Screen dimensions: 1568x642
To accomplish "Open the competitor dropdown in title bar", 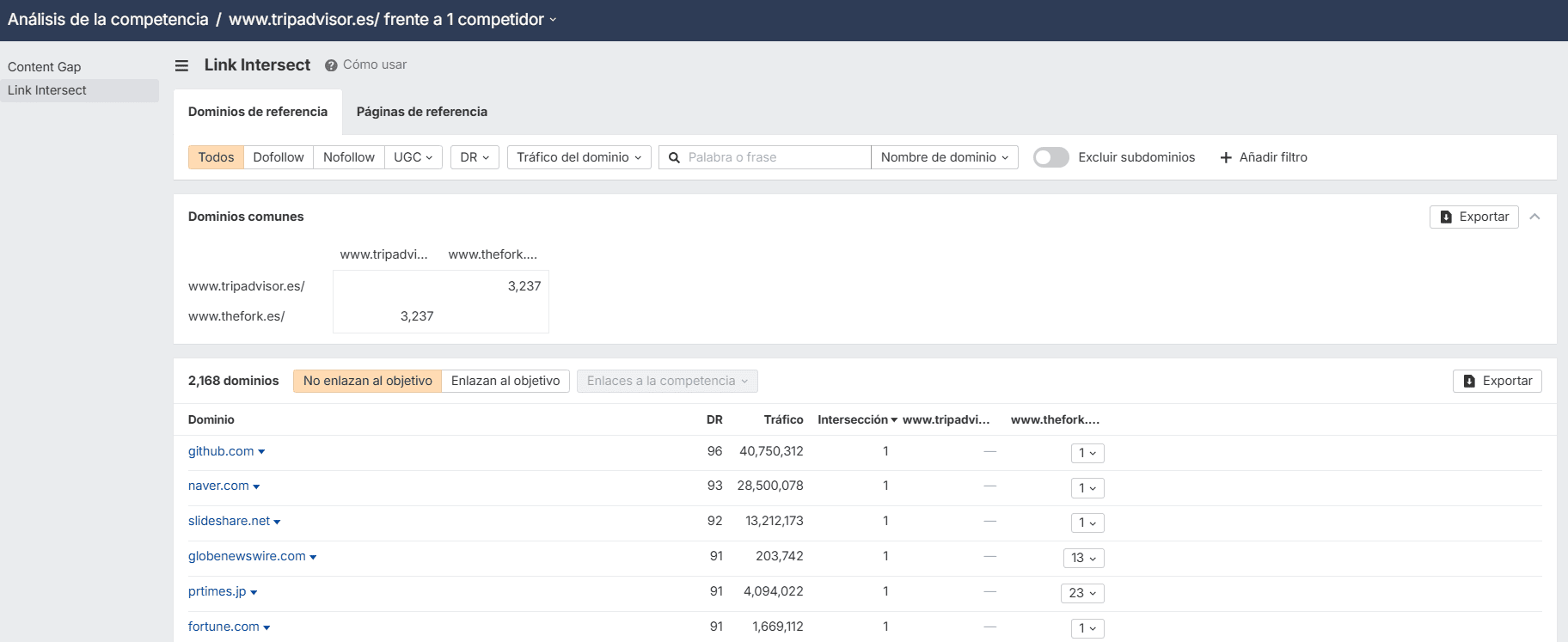I will coord(553,20).
